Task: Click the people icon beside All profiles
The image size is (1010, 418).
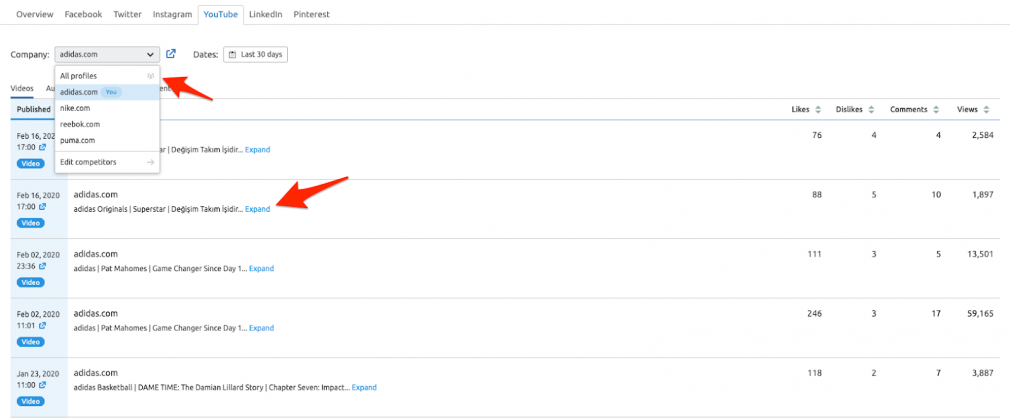Action: (151, 76)
